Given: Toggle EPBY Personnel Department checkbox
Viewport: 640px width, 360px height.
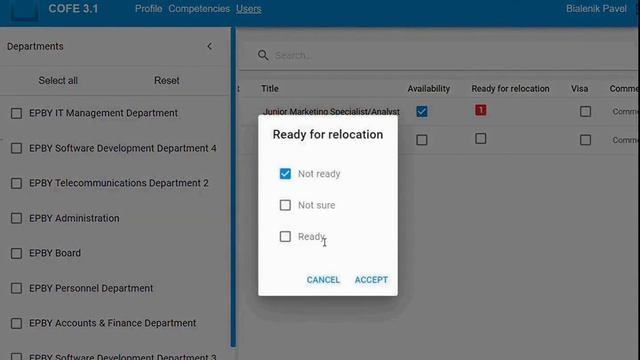Looking at the screenshot, I should [x=16, y=289].
